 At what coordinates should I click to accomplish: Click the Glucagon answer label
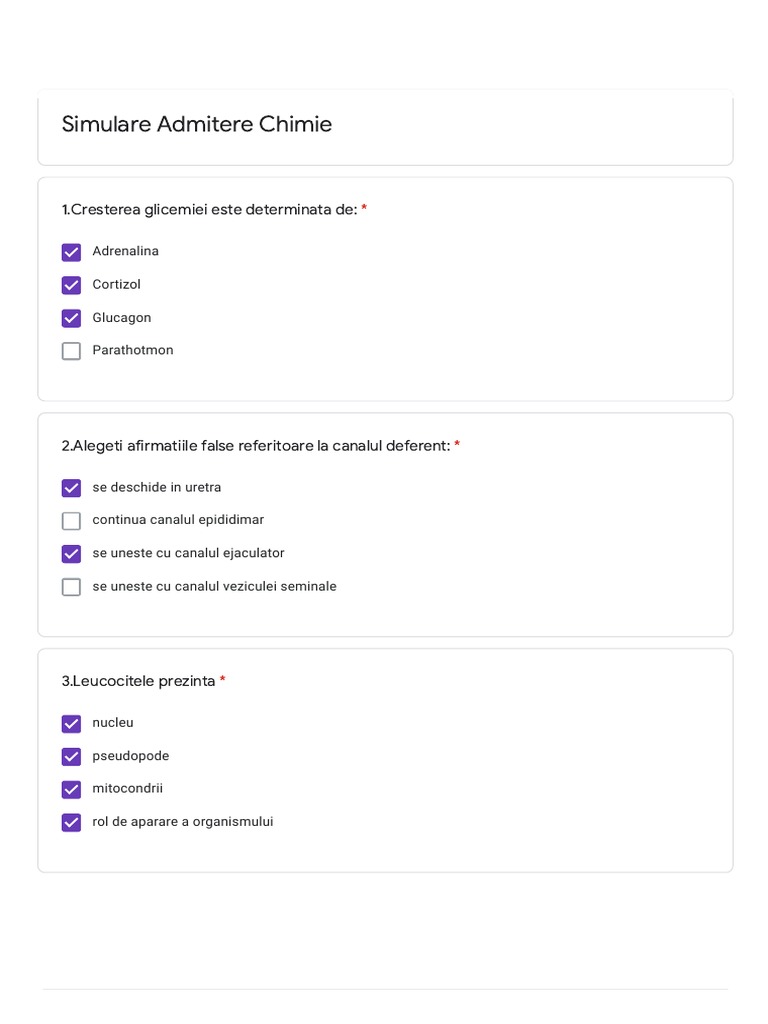pyautogui.click(x=122, y=318)
